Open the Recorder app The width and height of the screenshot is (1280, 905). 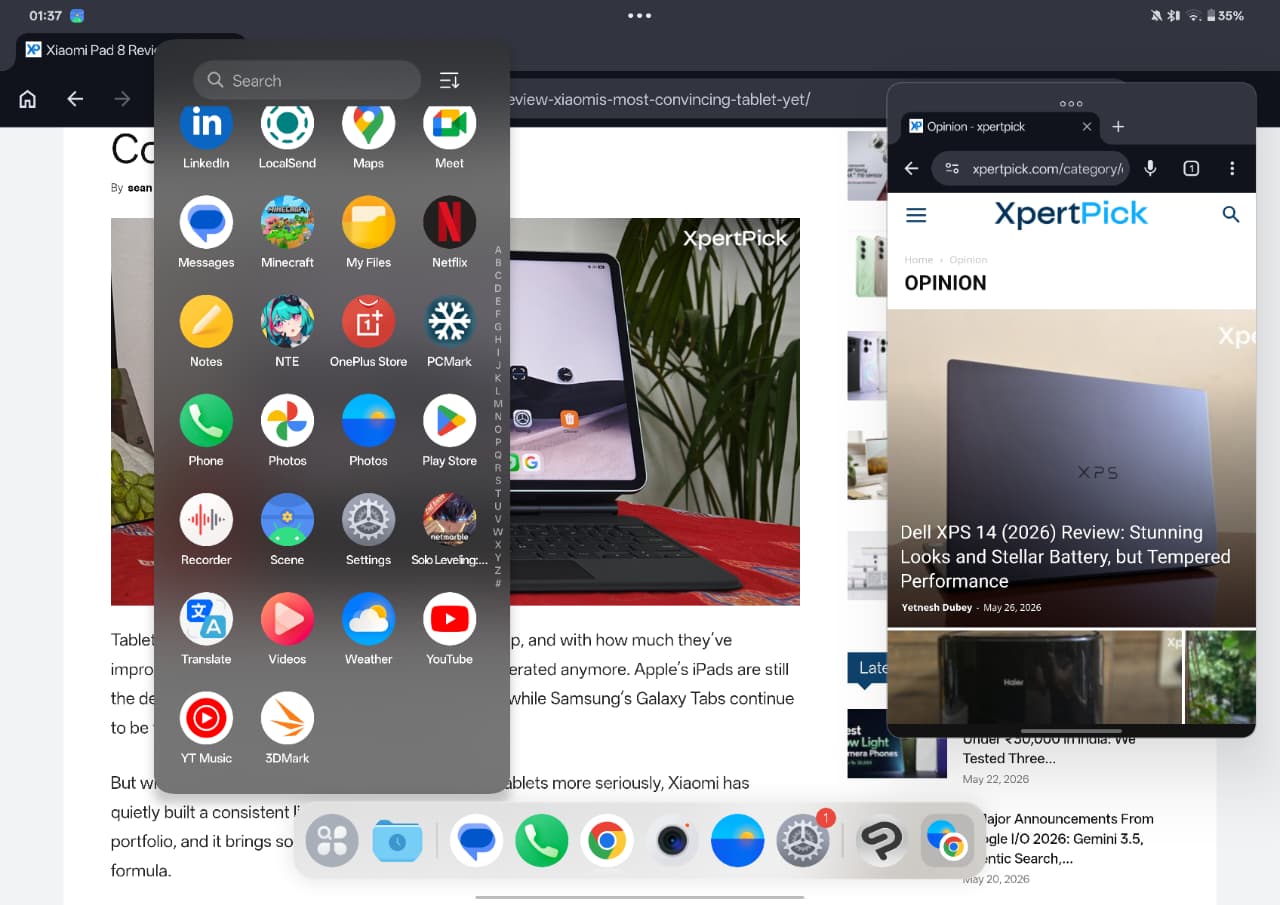pos(206,519)
